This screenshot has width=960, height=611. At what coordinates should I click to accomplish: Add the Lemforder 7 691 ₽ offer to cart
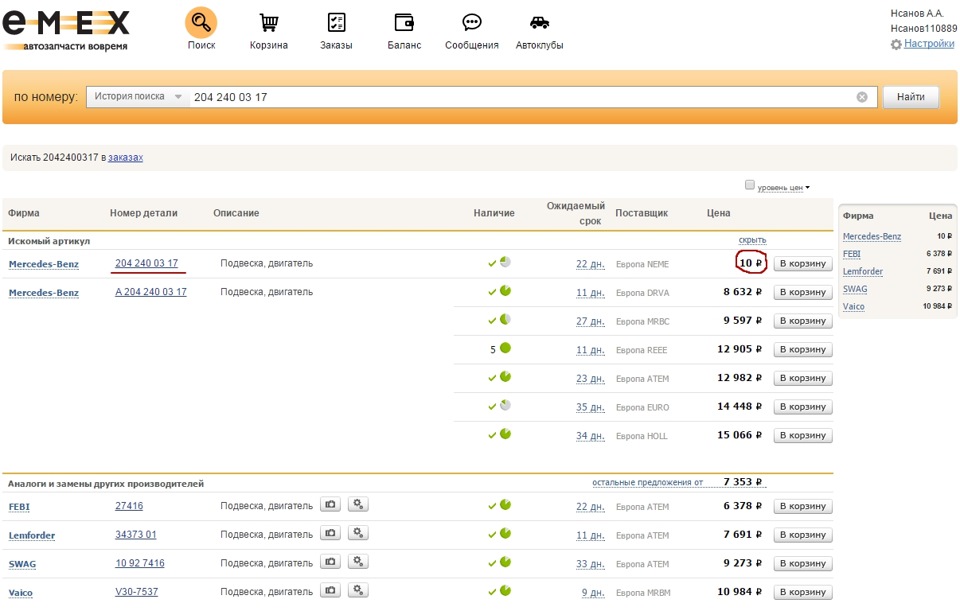[x=803, y=534]
